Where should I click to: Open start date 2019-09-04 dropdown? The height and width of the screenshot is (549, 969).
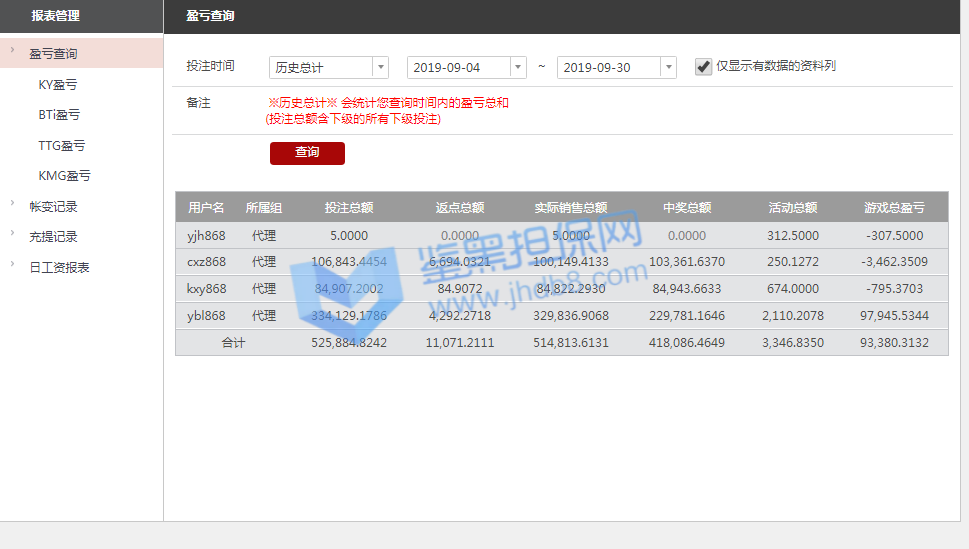tap(466, 68)
